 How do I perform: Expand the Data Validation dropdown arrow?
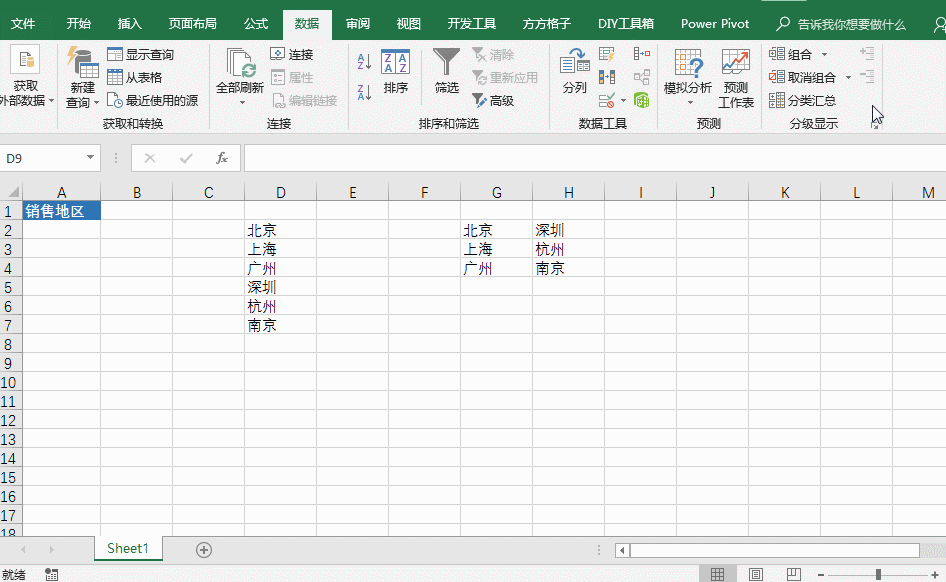[x=623, y=100]
